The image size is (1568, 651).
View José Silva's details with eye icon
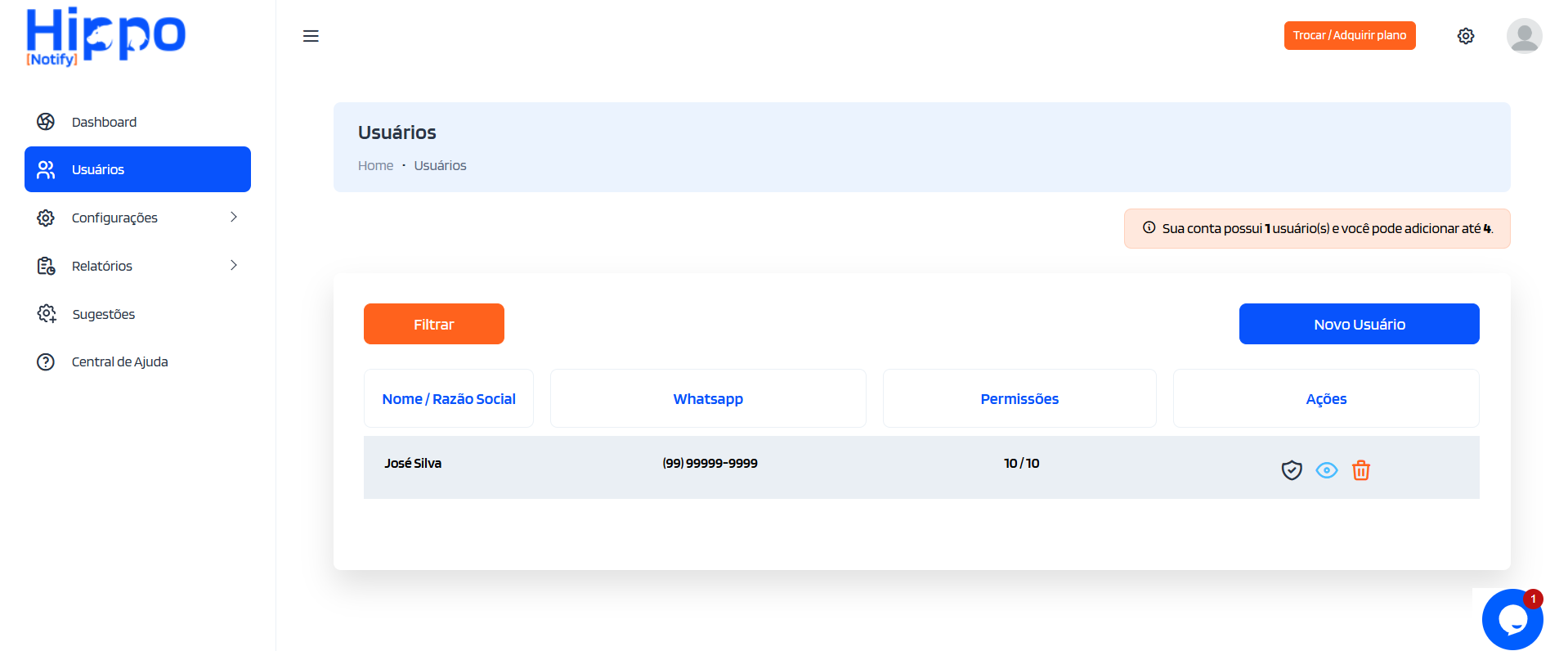[1326, 470]
